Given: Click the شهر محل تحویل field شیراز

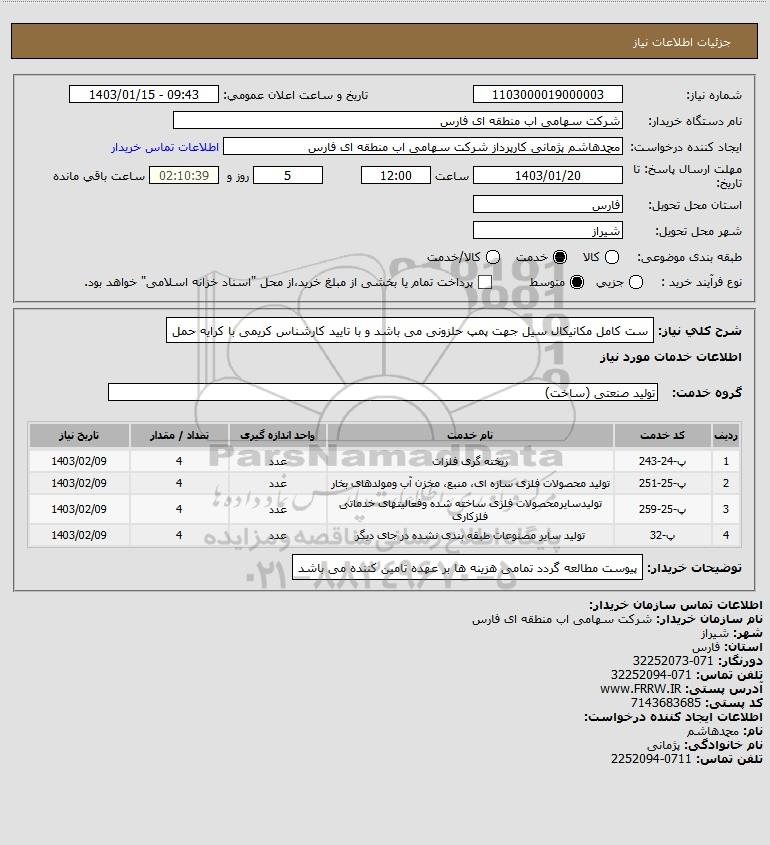Looking at the screenshot, I should pos(547,231).
